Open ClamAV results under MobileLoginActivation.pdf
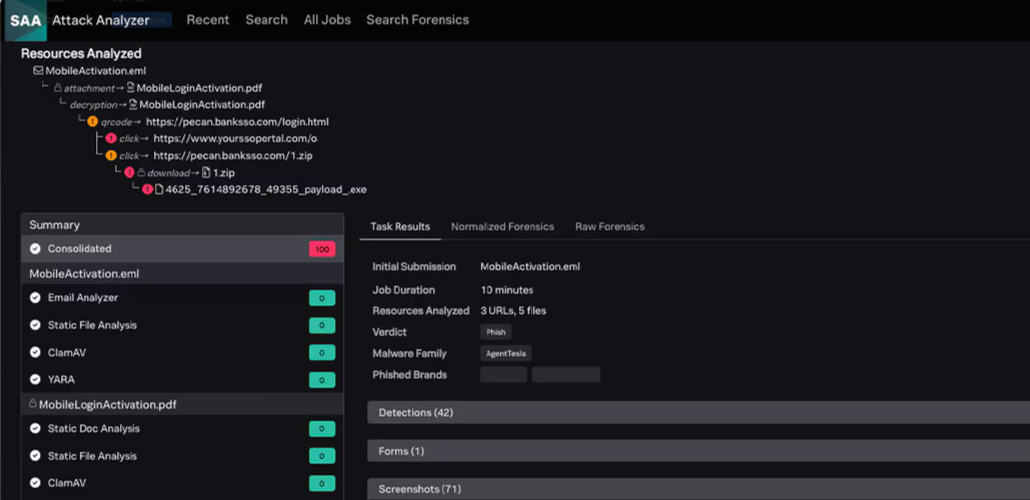The height and width of the screenshot is (500, 1030). 182,483
